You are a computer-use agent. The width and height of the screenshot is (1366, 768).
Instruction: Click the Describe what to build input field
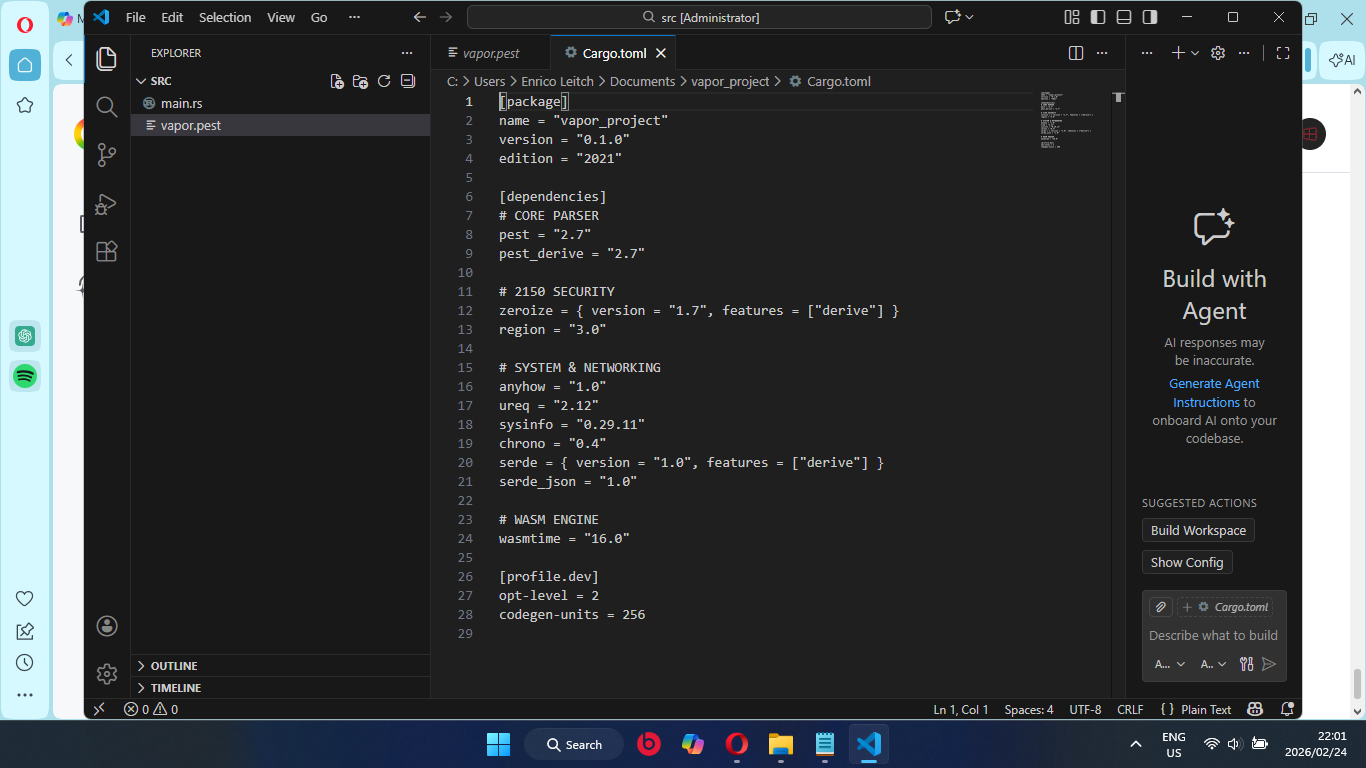(x=1213, y=635)
